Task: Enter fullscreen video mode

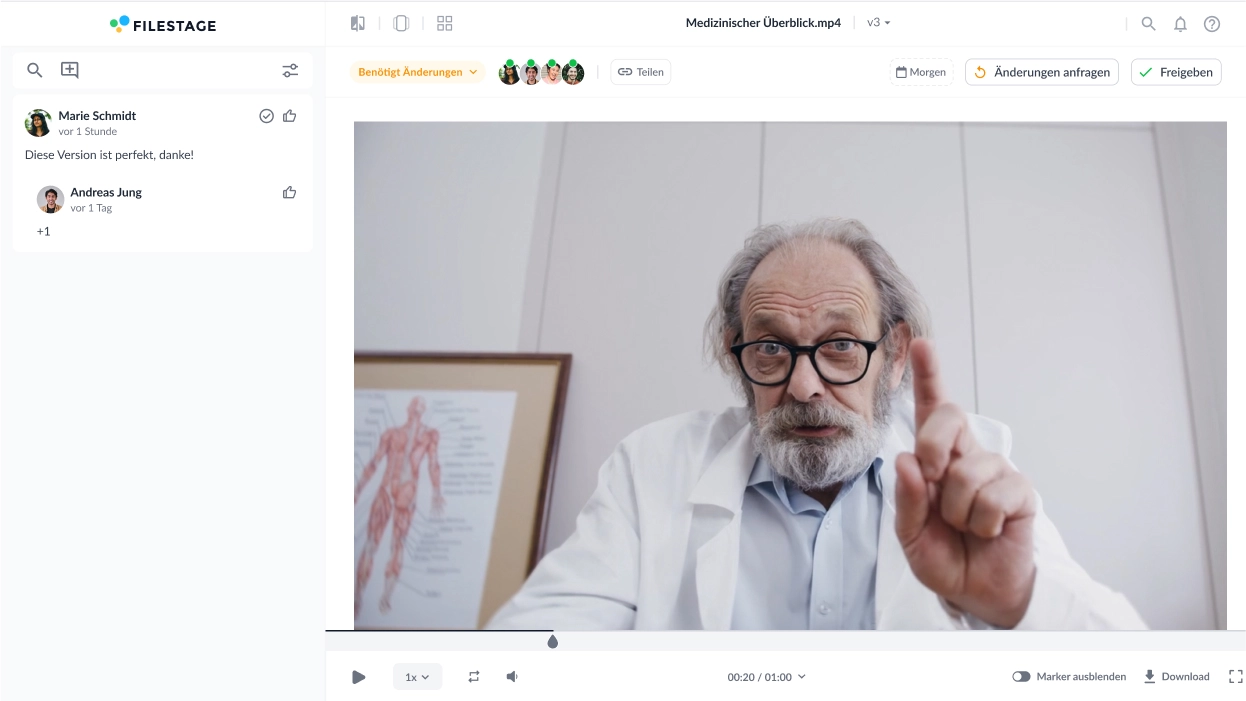Action: 1235,677
